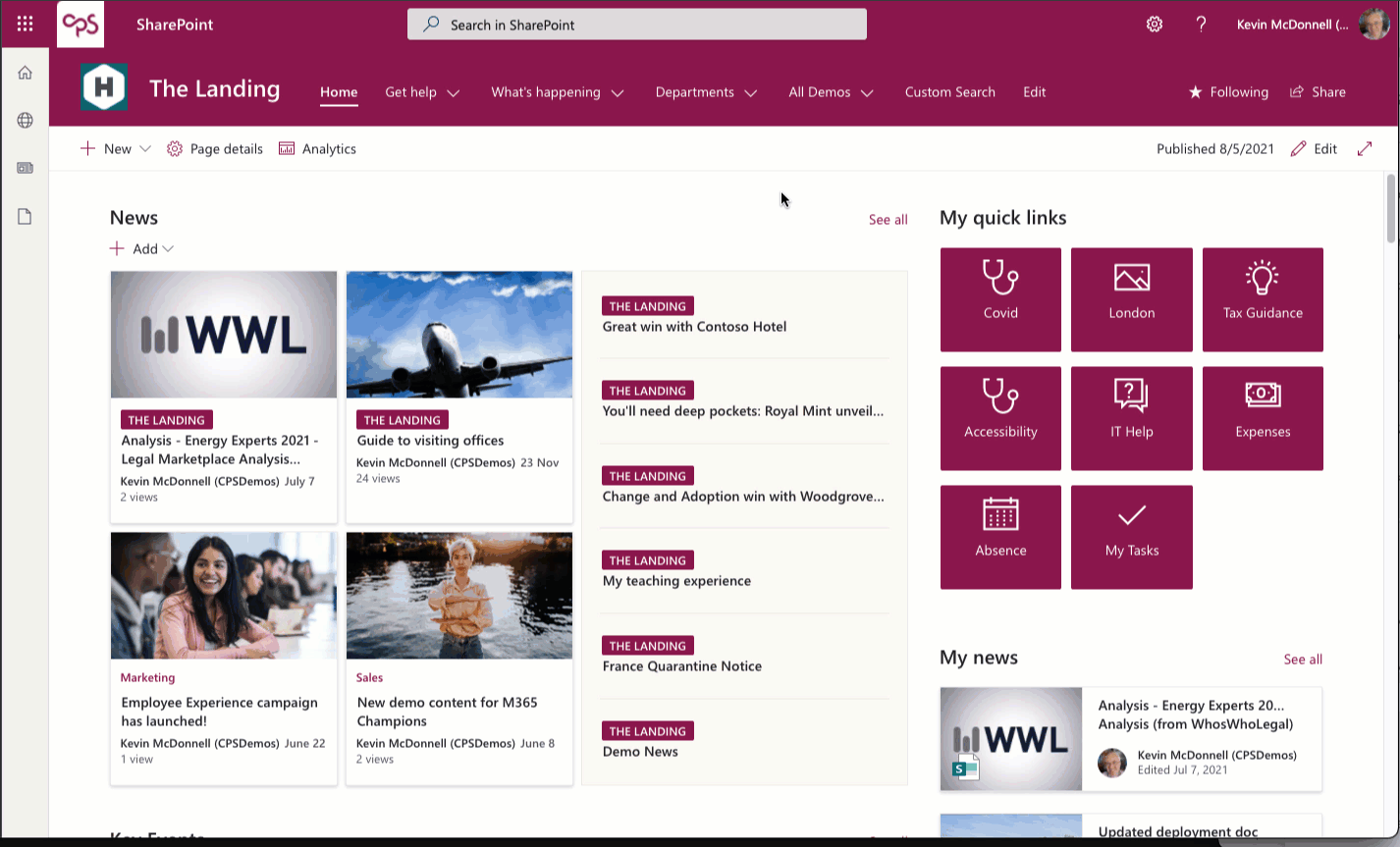Open Royal Mint deep pockets news item

[x=743, y=411]
